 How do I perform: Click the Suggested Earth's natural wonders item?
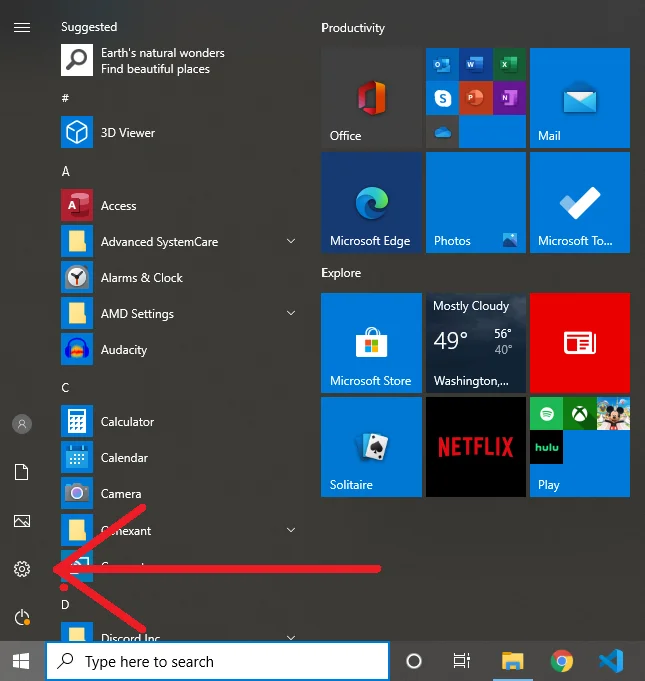coord(178,60)
